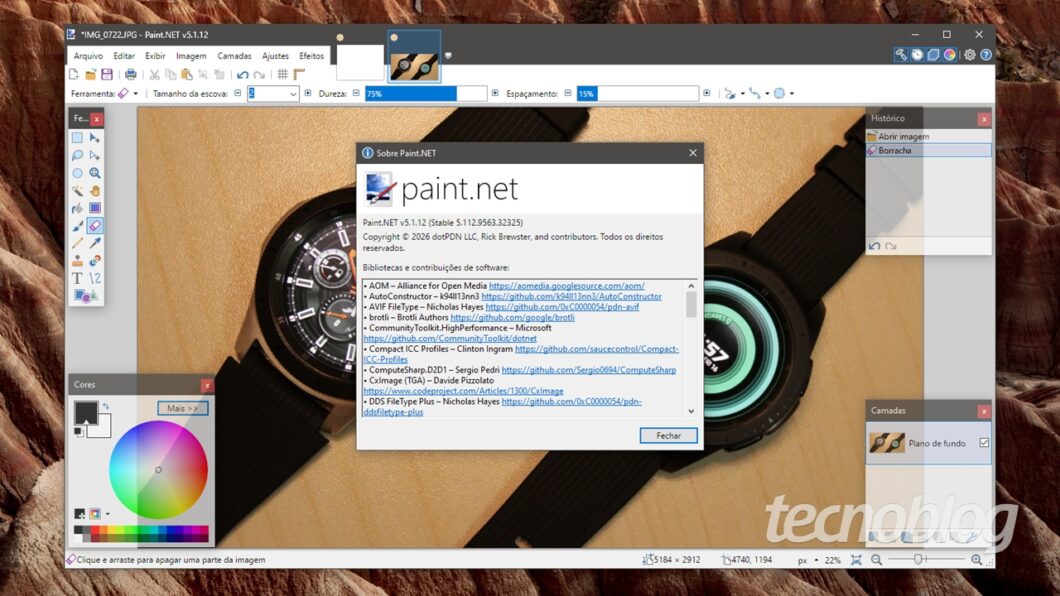Select the Line/Curve tool

pyautogui.click(x=95, y=278)
